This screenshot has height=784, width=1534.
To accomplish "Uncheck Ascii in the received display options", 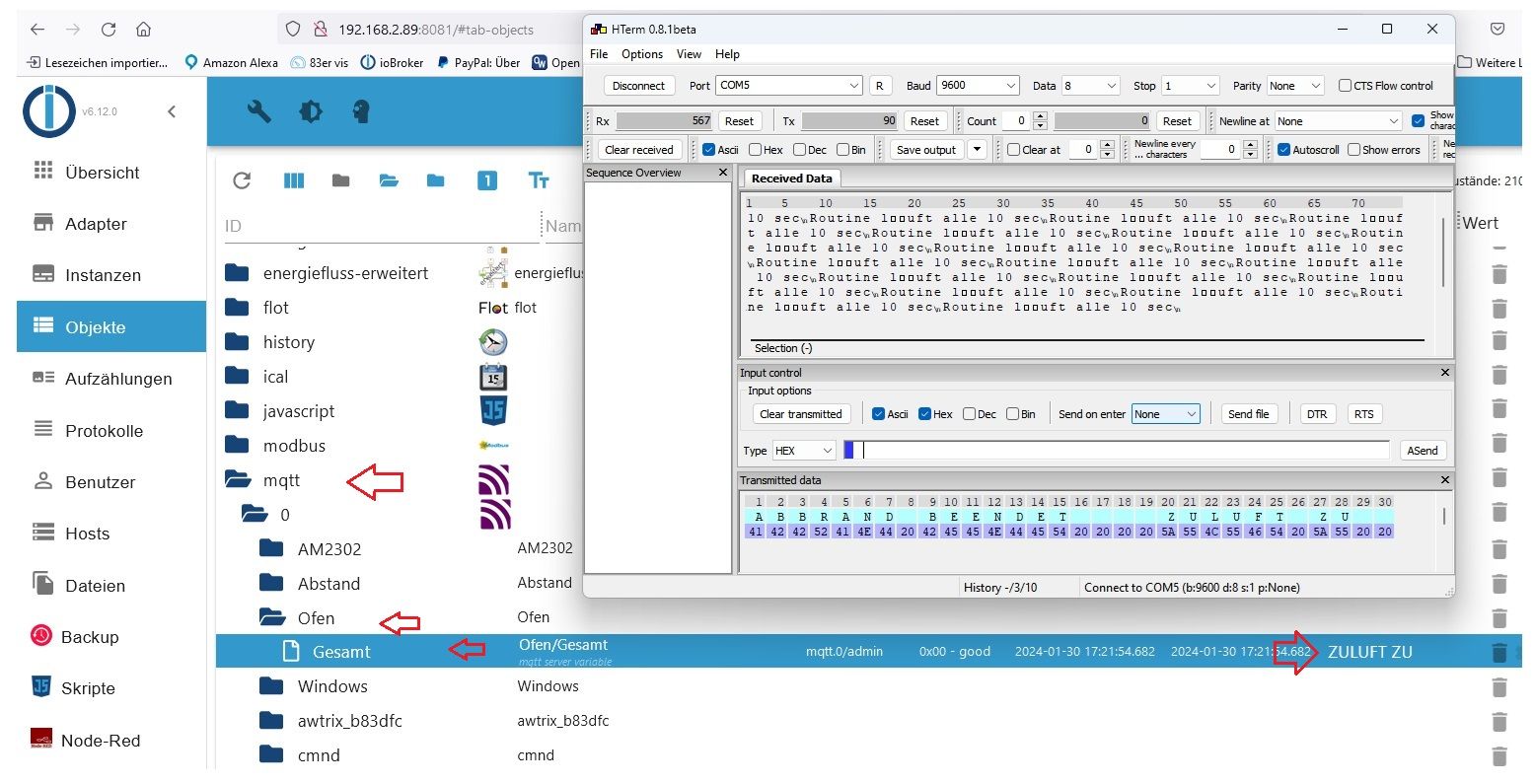I will (708, 150).
